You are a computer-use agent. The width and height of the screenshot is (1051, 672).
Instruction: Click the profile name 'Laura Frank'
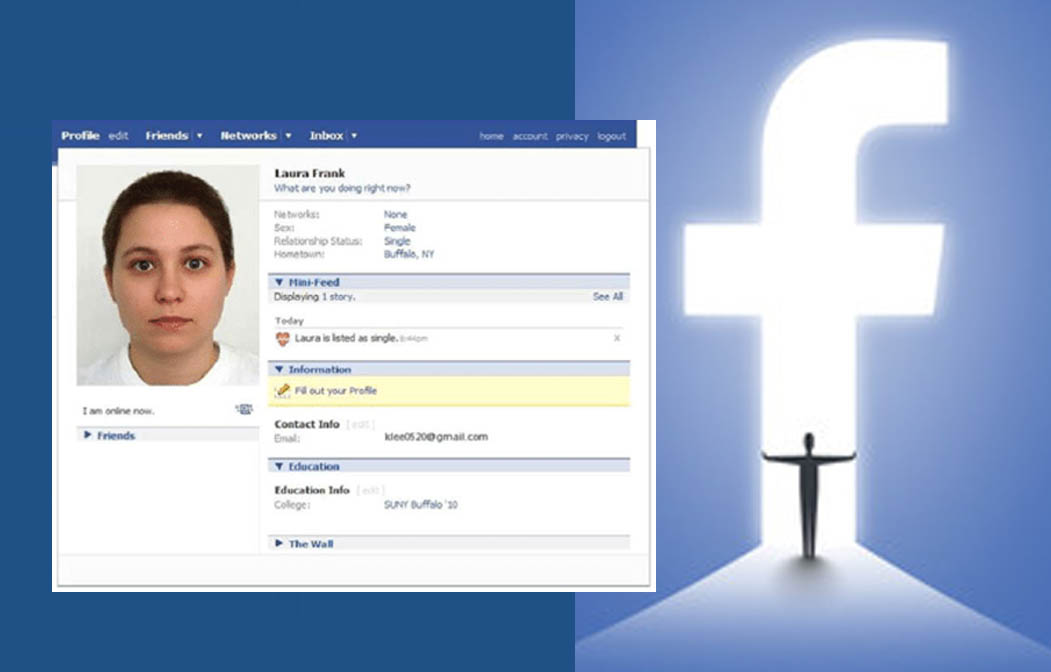(310, 174)
